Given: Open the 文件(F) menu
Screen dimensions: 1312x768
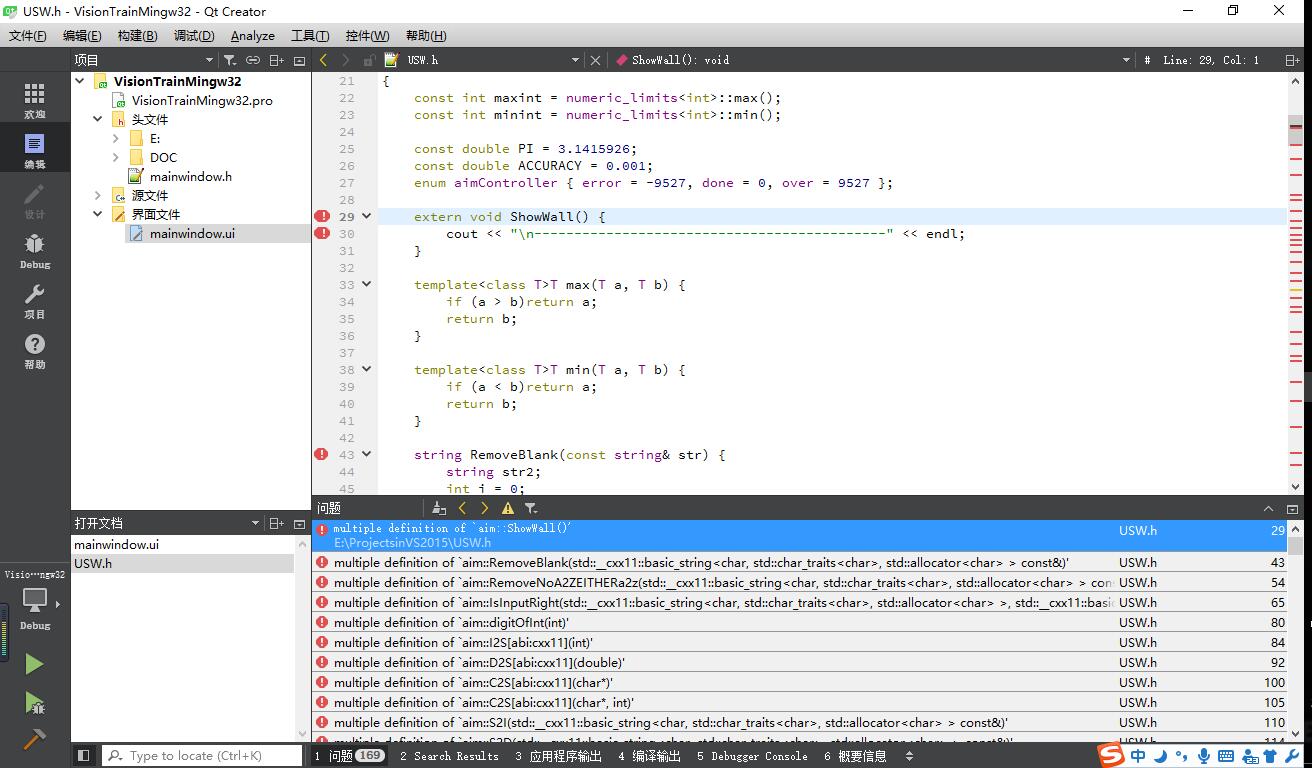Looking at the screenshot, I should (x=28, y=36).
